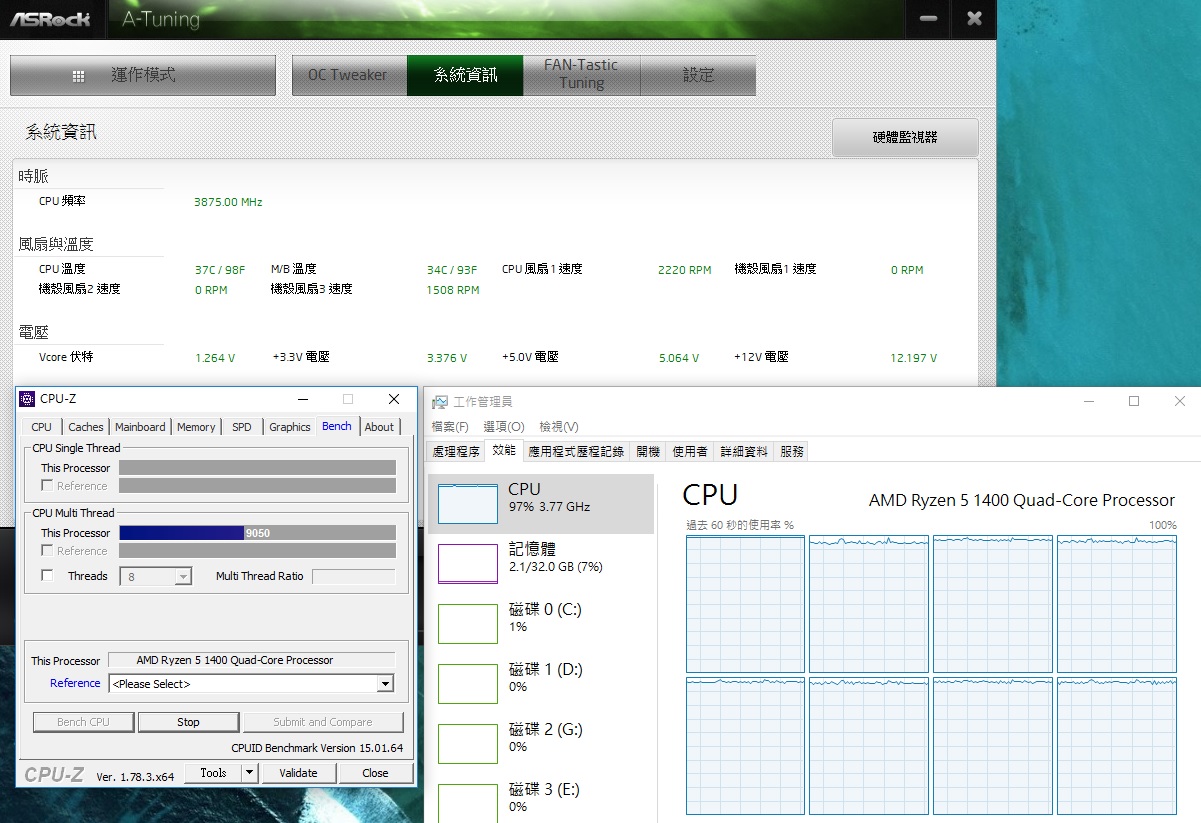
Task: Click the Close button in CPU-Z
Action: pyautogui.click(x=375, y=773)
